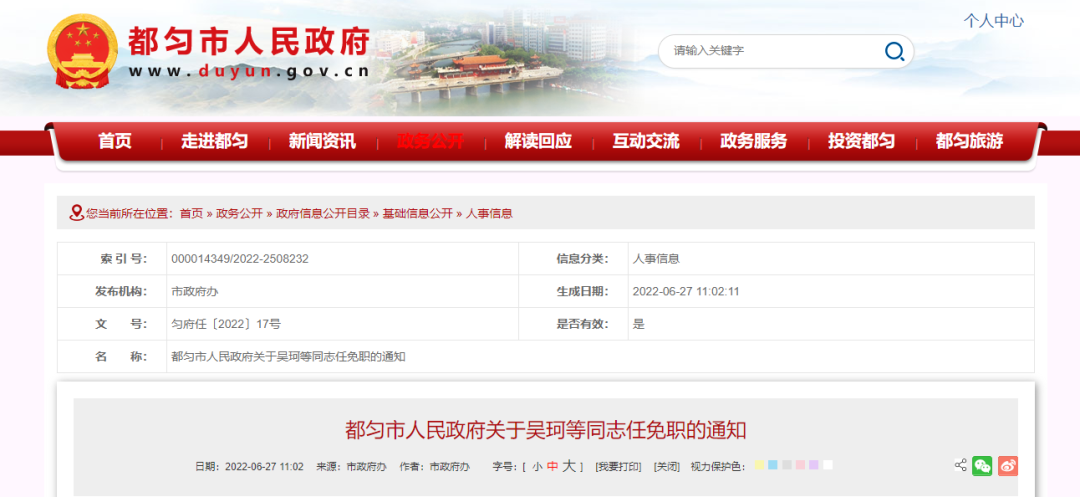The width and height of the screenshot is (1080, 497).
Task: Set font size to medium (中)
Action: (552, 466)
